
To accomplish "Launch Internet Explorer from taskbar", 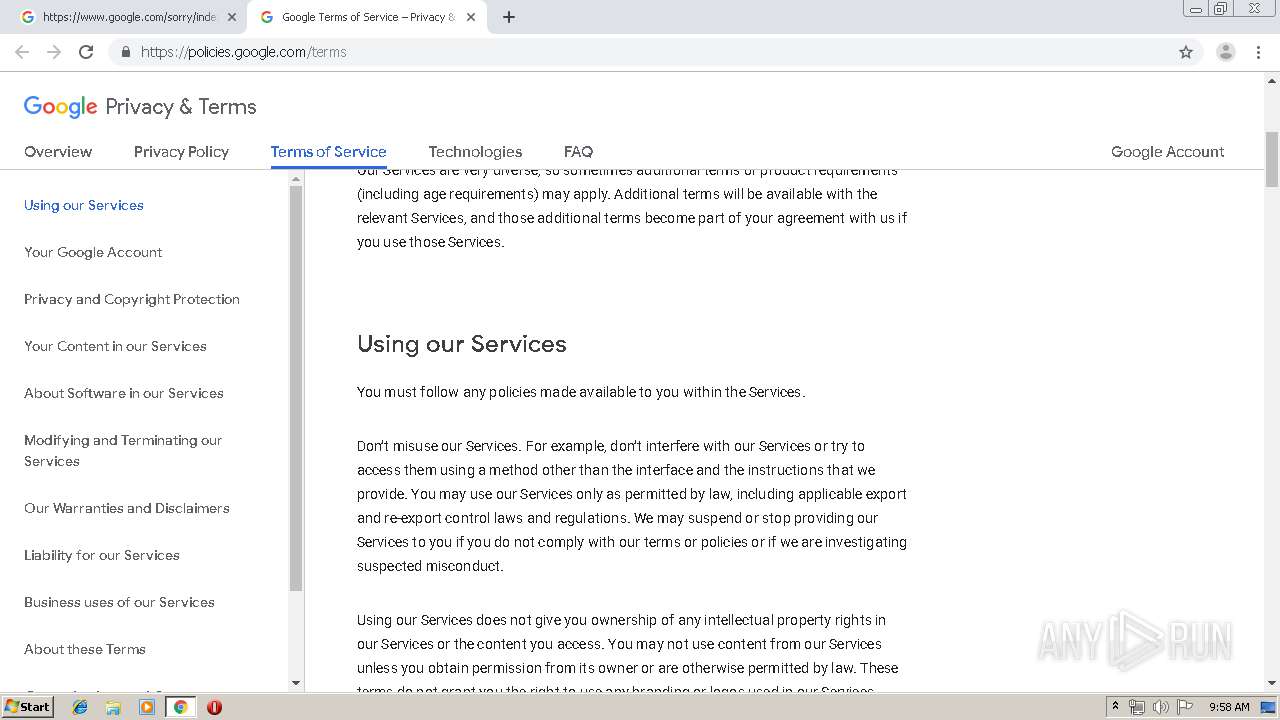I will (x=80, y=707).
